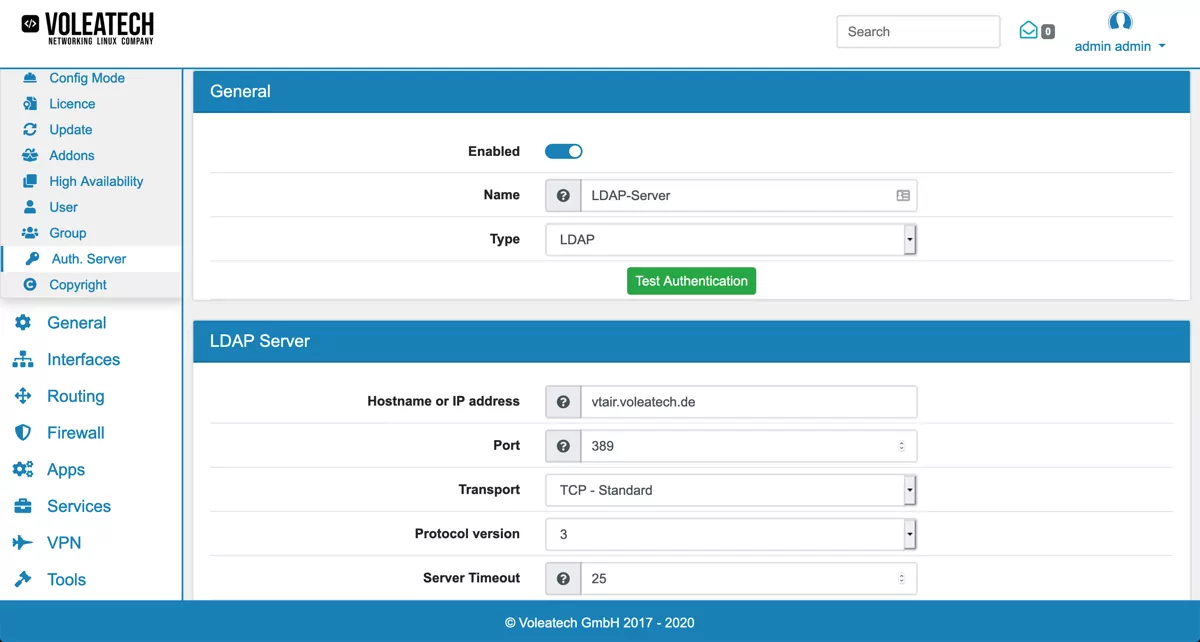Viewport: 1200px width, 642px height.
Task: Disable the Enabled switch
Action: pyautogui.click(x=563, y=151)
